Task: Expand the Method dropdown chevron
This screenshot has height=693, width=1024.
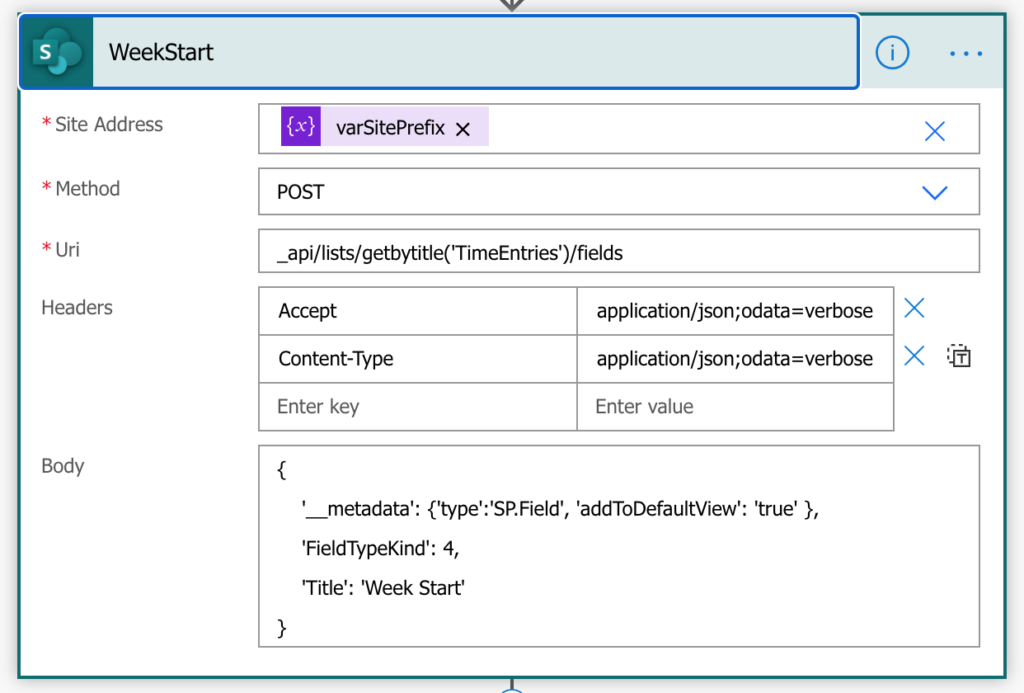Action: pos(934,192)
